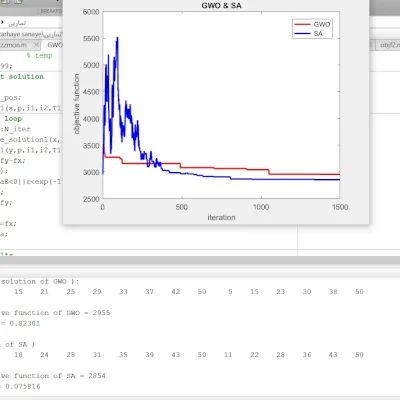Image resolution: width=400 pixels, height=400 pixels.
Task: Click value 11 in SA solution row
Action: point(228,355)
